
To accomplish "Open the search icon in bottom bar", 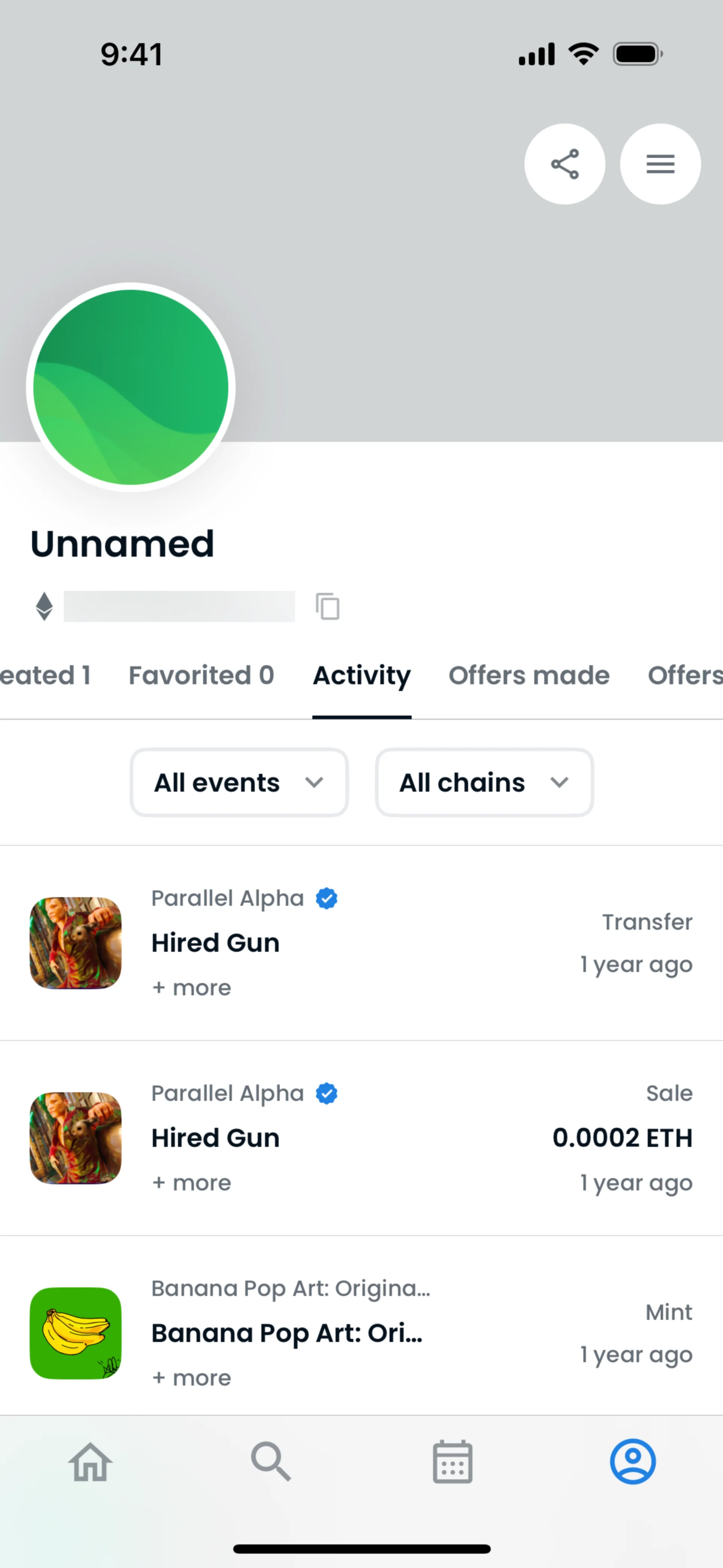I will (x=271, y=1462).
